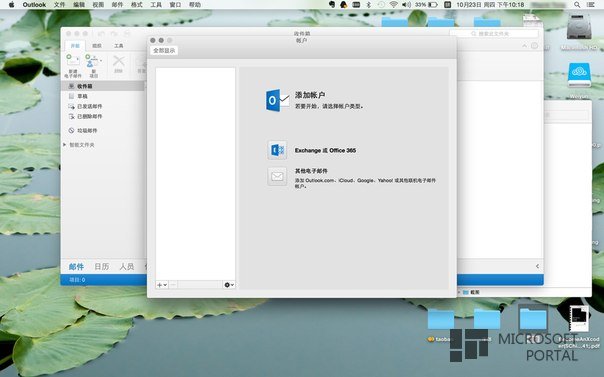The height and width of the screenshot is (377, 604).
Task: Open the 编辑 menu in menu bar
Action: [x=79, y=5]
